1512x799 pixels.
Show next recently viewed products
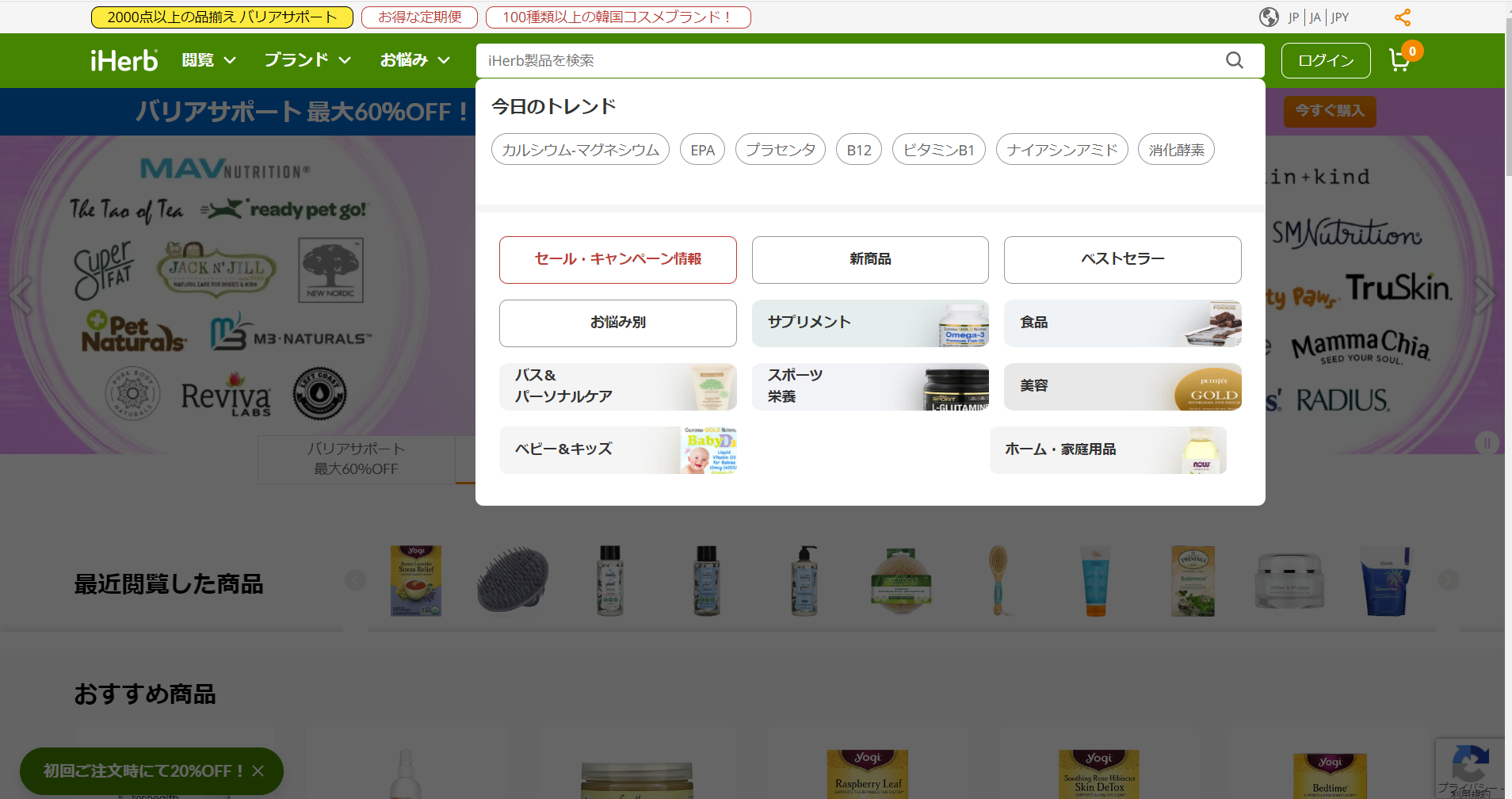1448,580
